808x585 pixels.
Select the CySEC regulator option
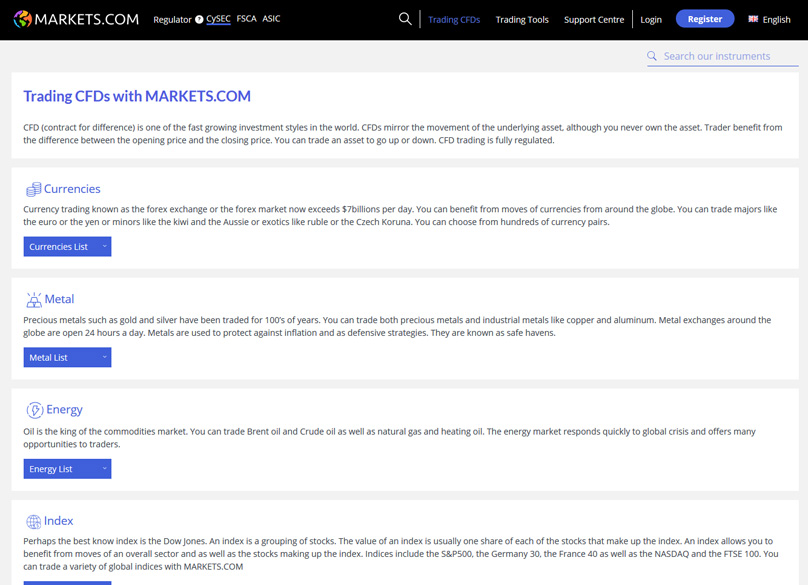[218, 19]
